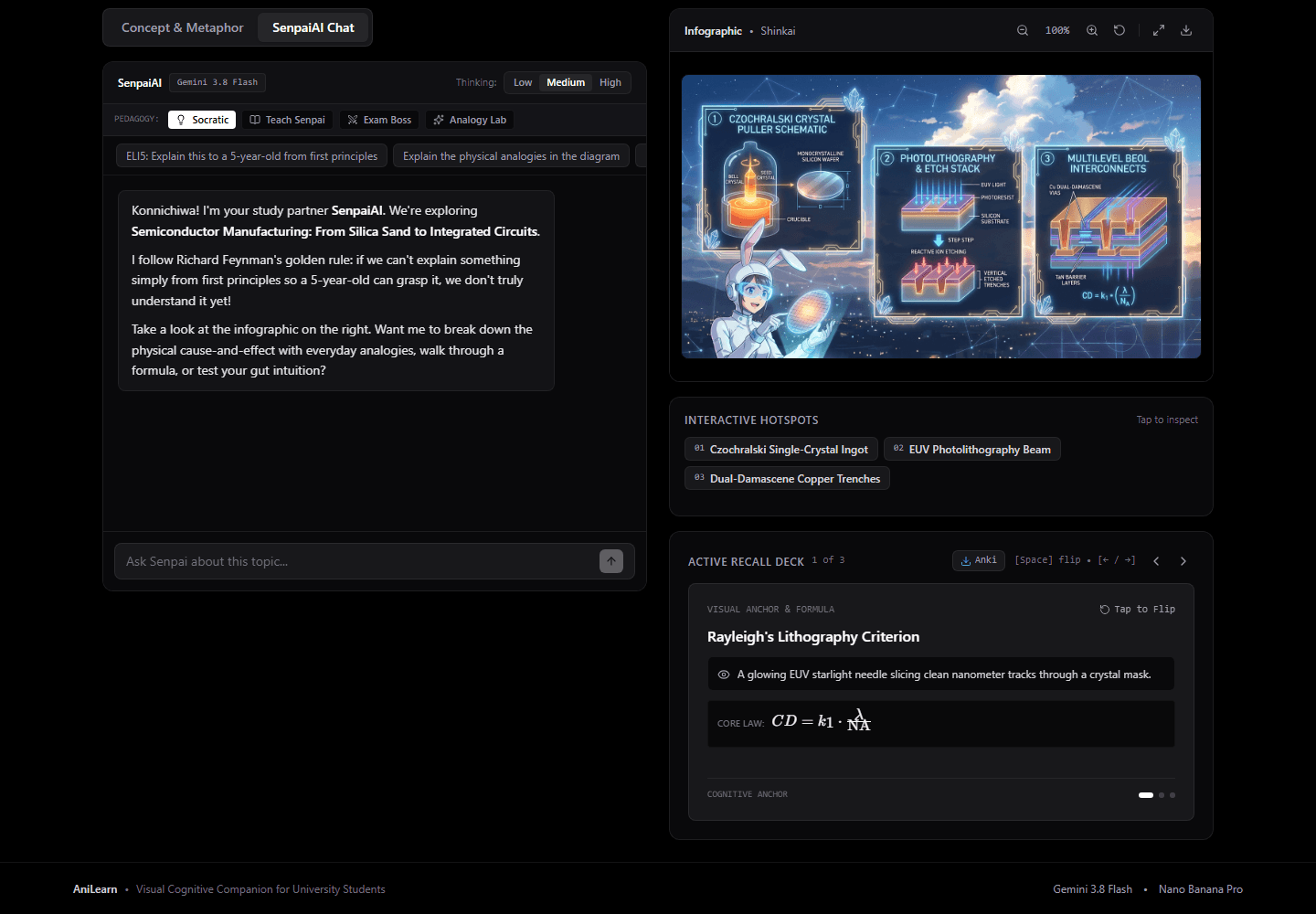Export the deck to Anki
The height and width of the screenshot is (914, 1316).
(x=979, y=560)
